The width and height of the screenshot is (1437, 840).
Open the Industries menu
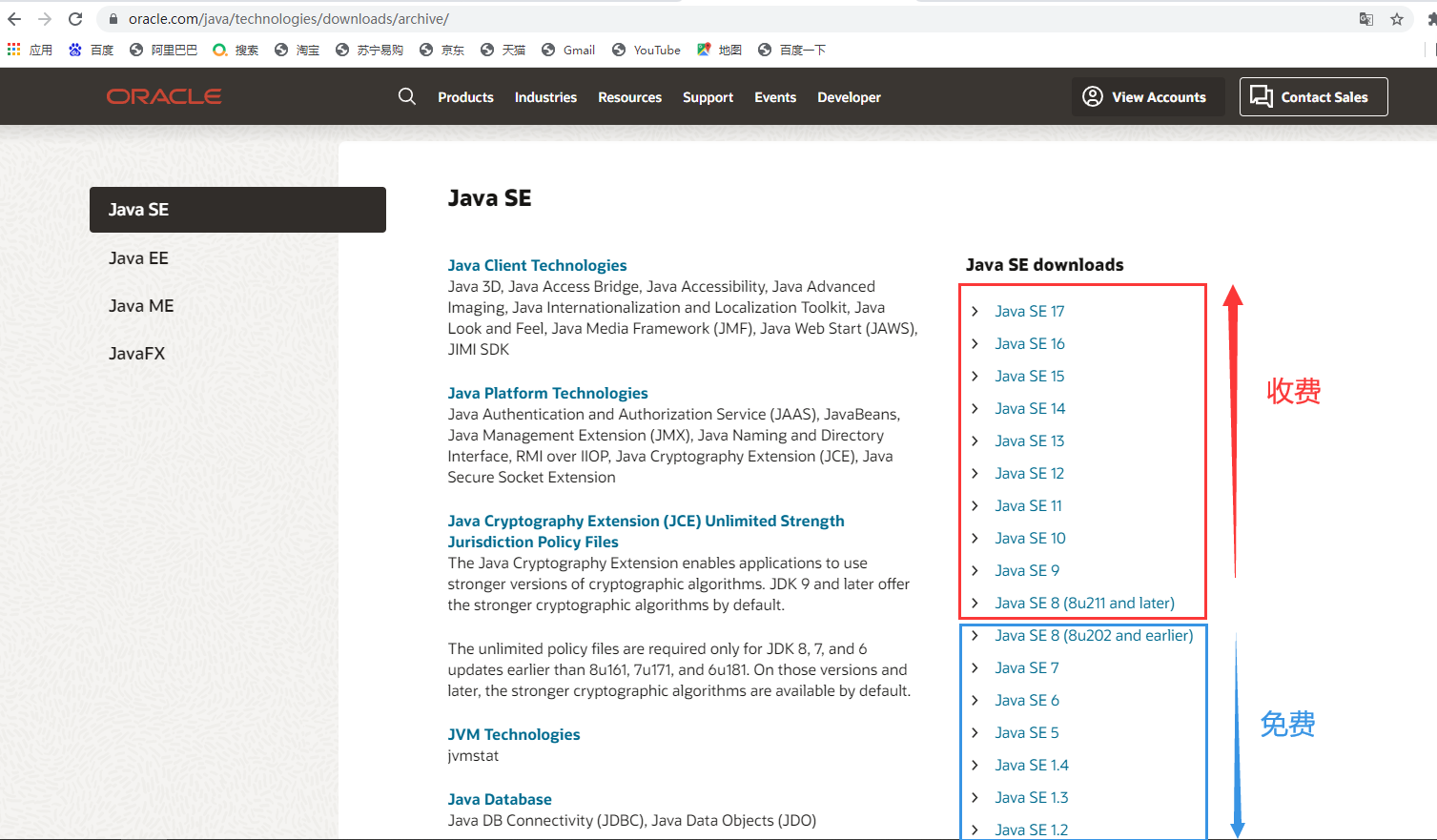(545, 97)
